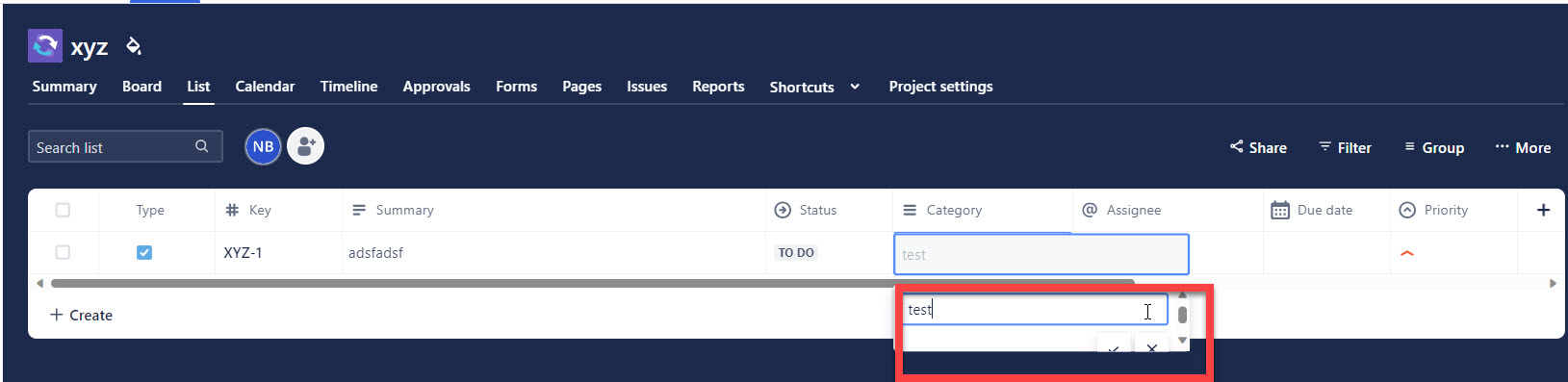Click the Type column header
This screenshot has height=382, width=1568.
(x=150, y=210)
